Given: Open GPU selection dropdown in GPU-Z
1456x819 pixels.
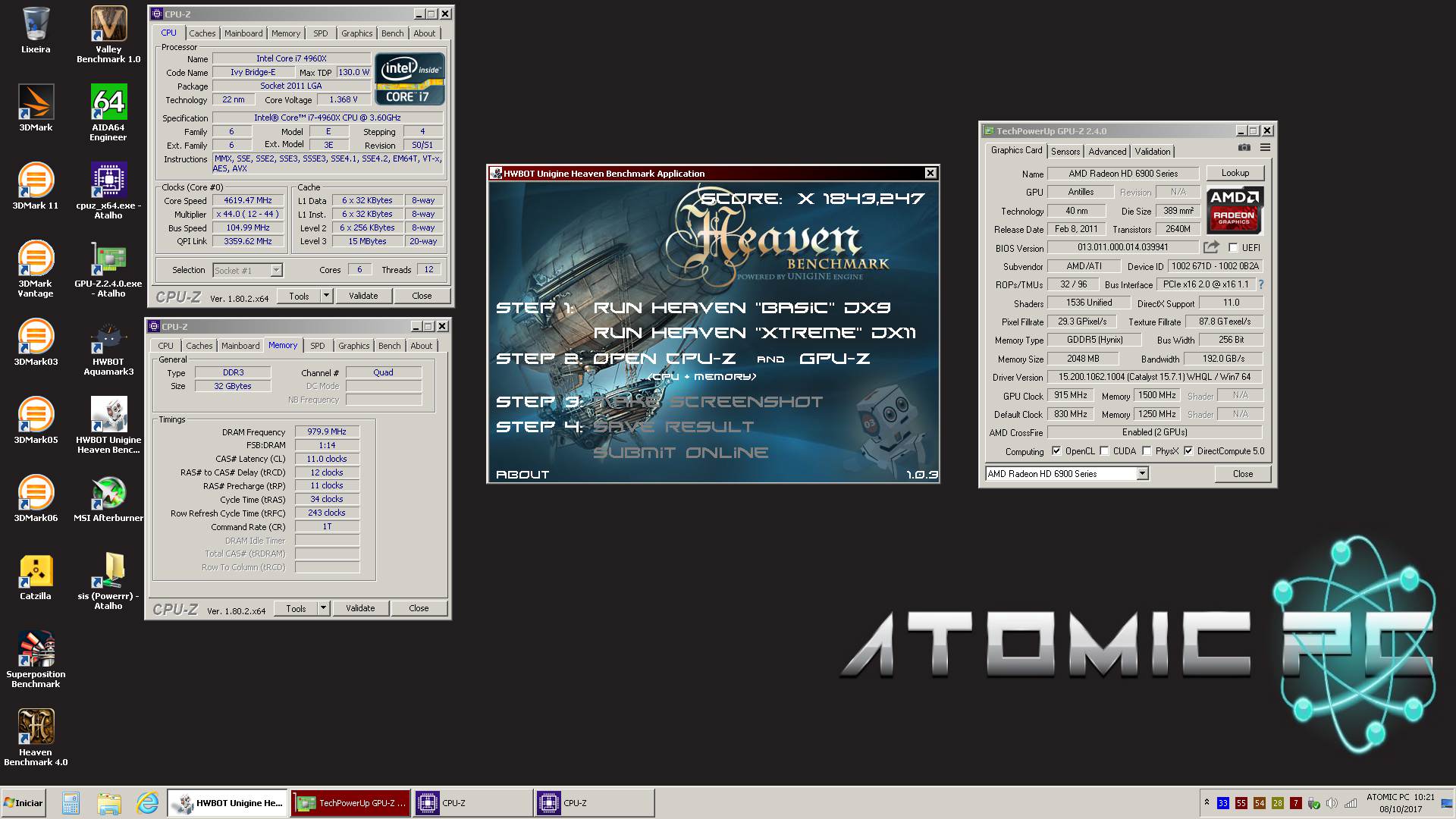Looking at the screenshot, I should pyautogui.click(x=1142, y=474).
